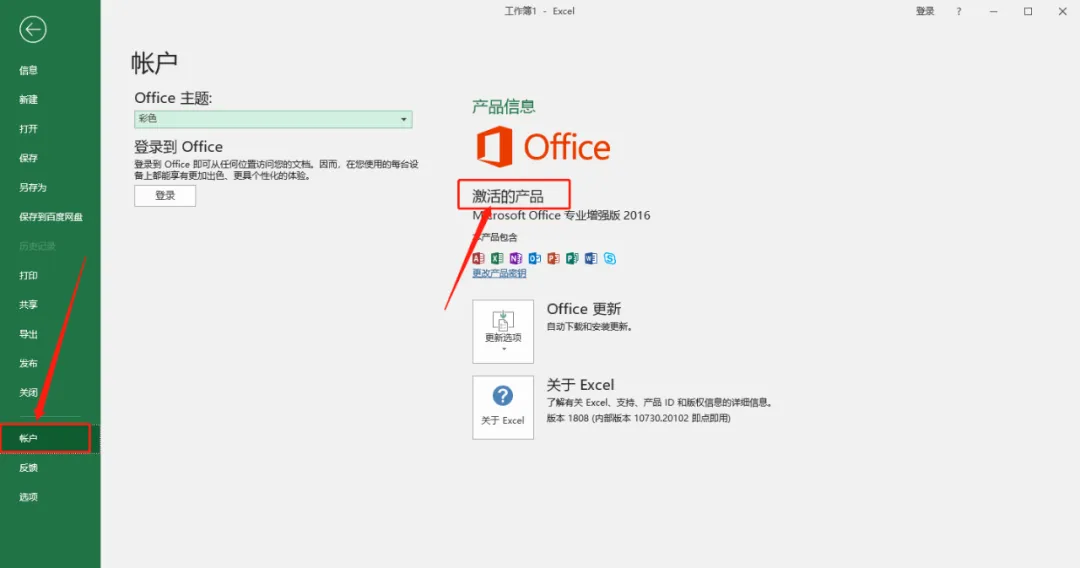This screenshot has width=1080, height=568.
Task: Click the Excel product icon
Action: (497, 258)
